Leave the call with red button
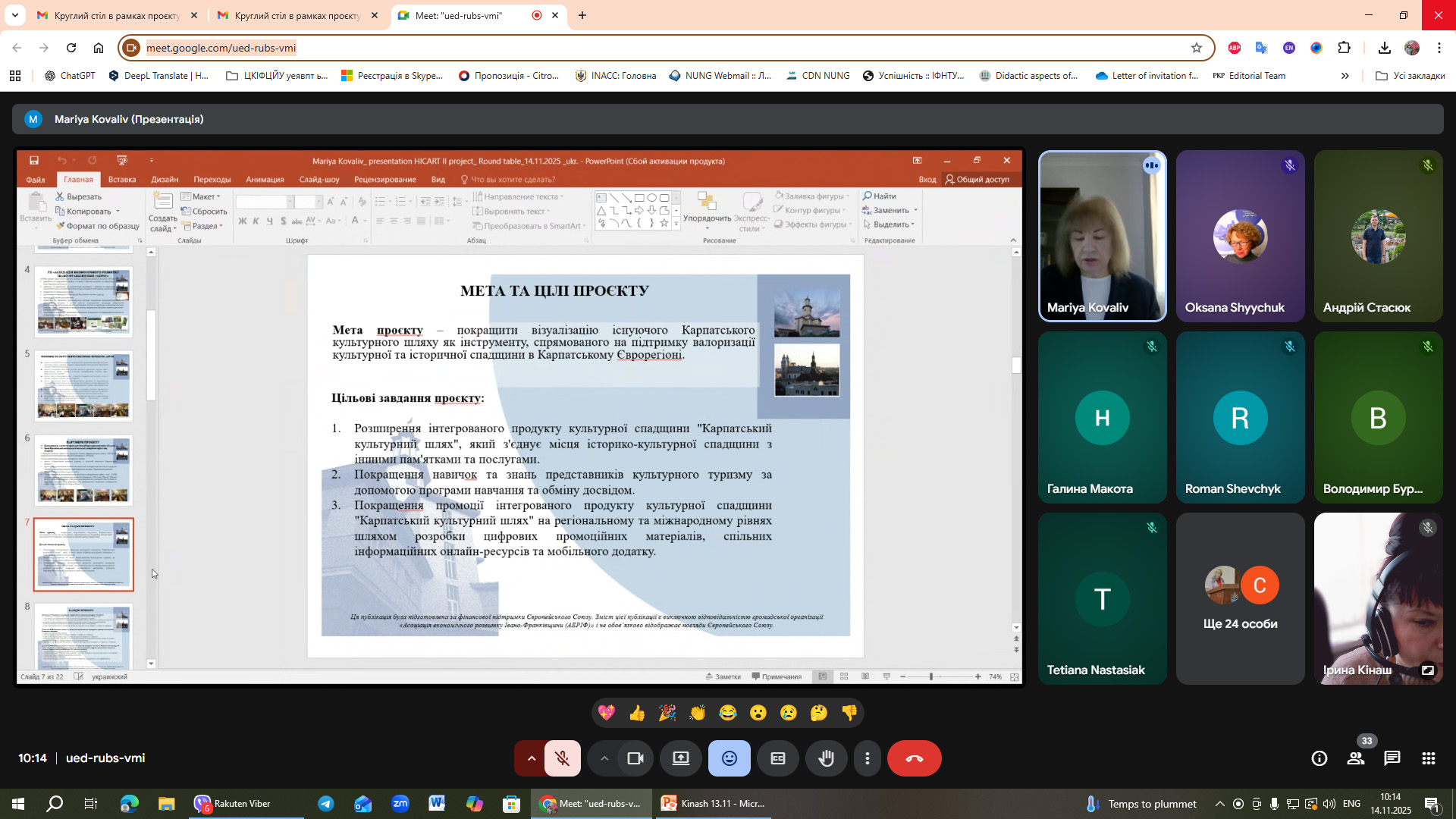The image size is (1456, 819). [x=914, y=758]
